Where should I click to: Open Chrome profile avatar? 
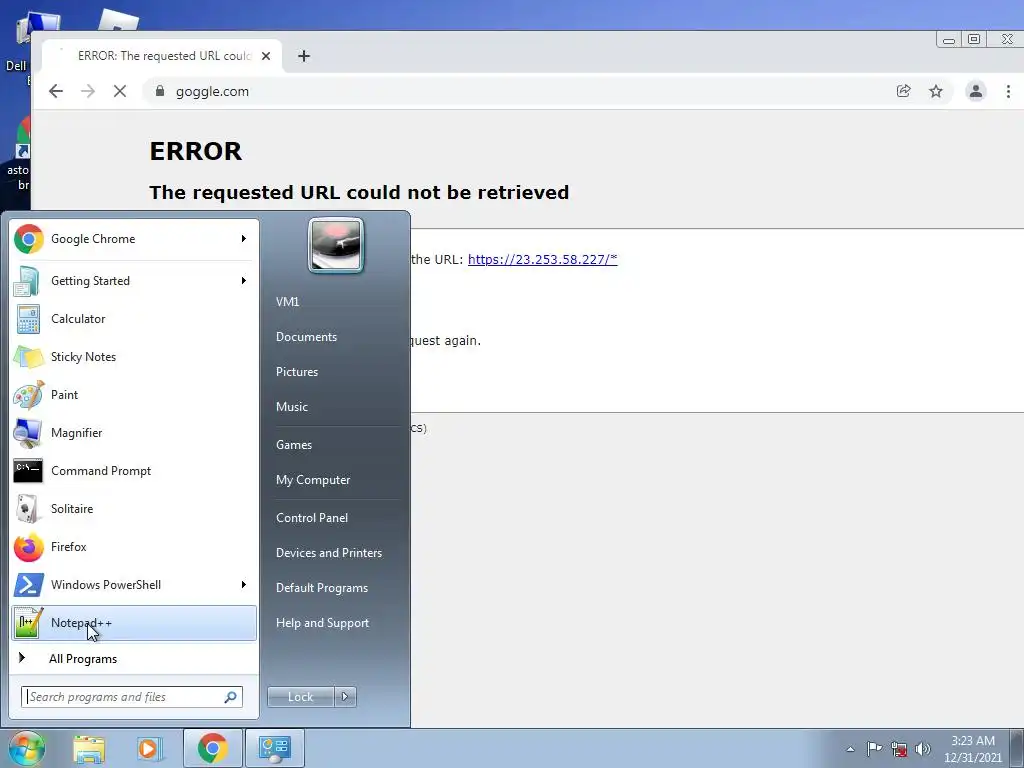click(x=976, y=91)
